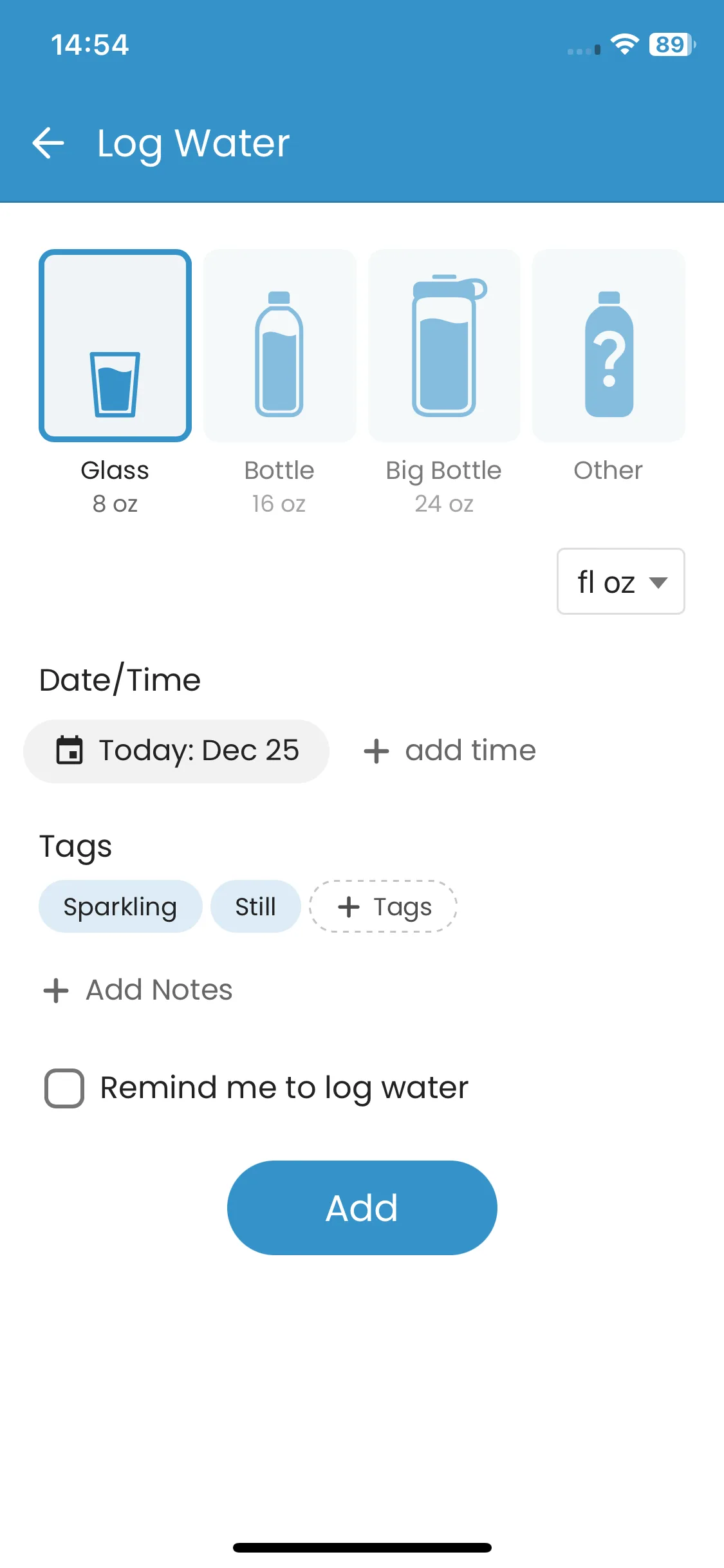
Task: Pick the Big Bottle 24 oz icon
Action: [444, 346]
